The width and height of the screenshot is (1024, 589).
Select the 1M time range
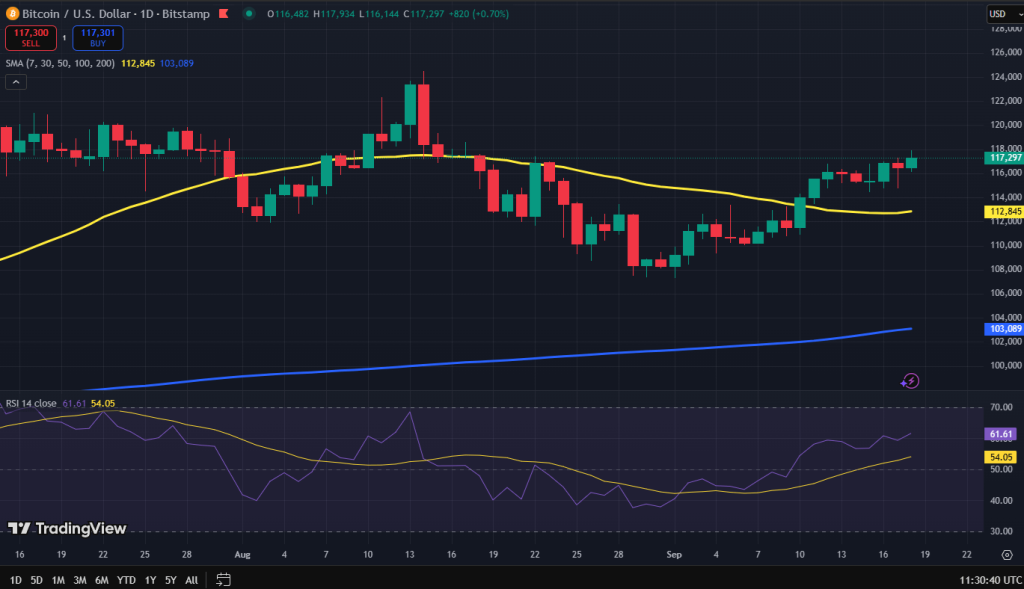[58, 580]
